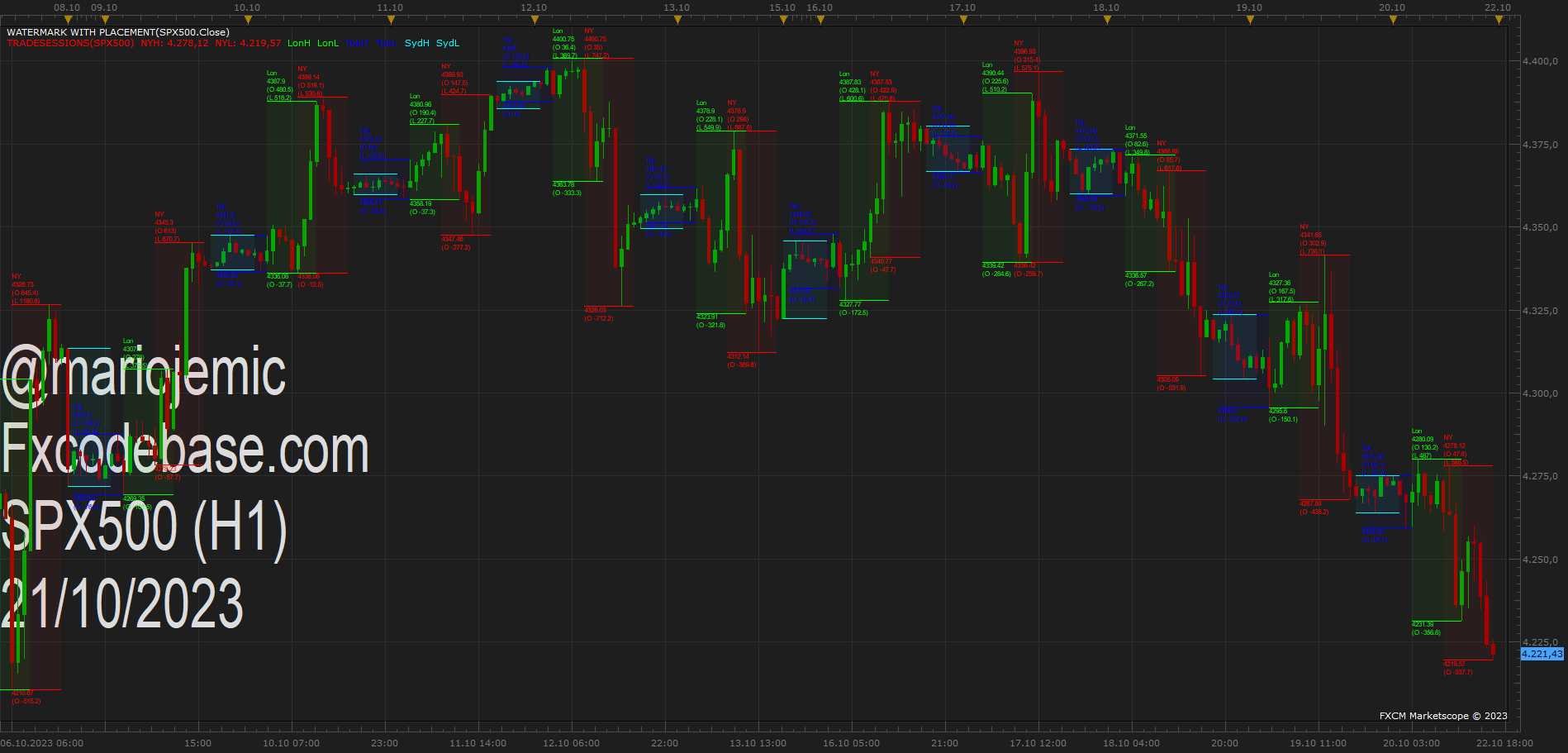Click the 16.10 05:00 time axis label
Image resolution: width=1568 pixels, height=753 pixels.
point(851,743)
